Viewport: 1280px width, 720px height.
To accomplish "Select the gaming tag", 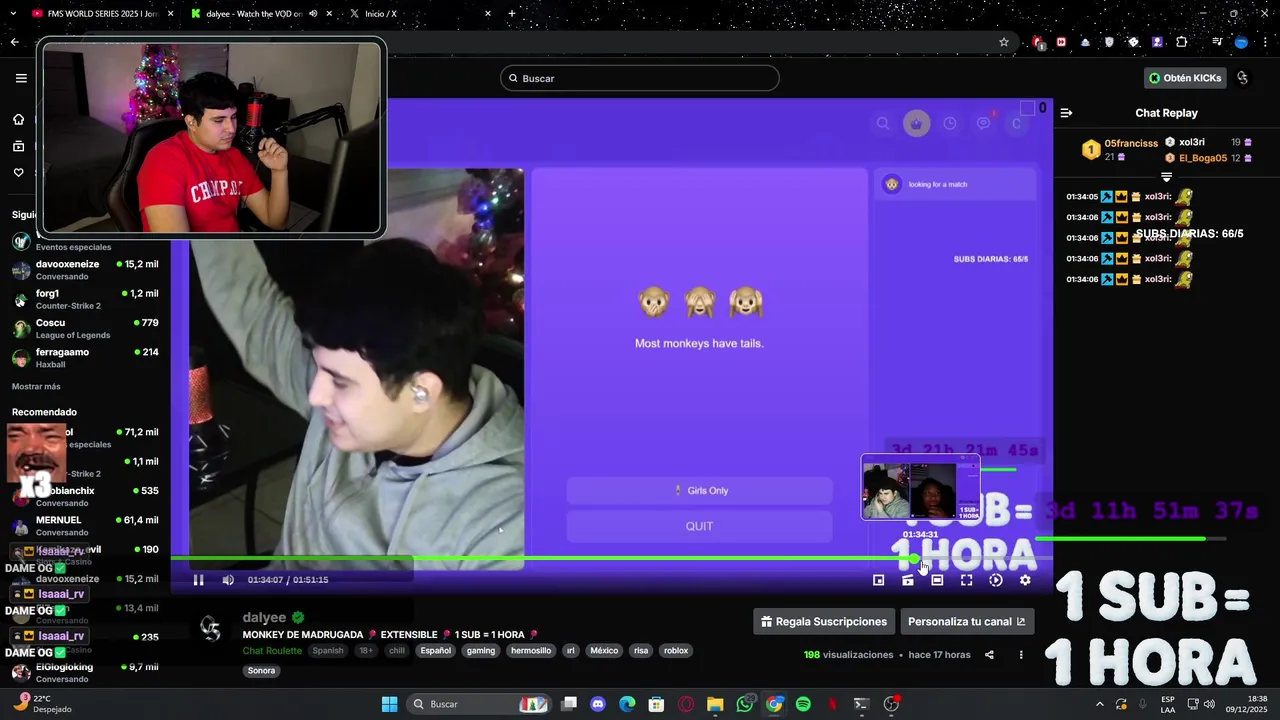I will (481, 650).
